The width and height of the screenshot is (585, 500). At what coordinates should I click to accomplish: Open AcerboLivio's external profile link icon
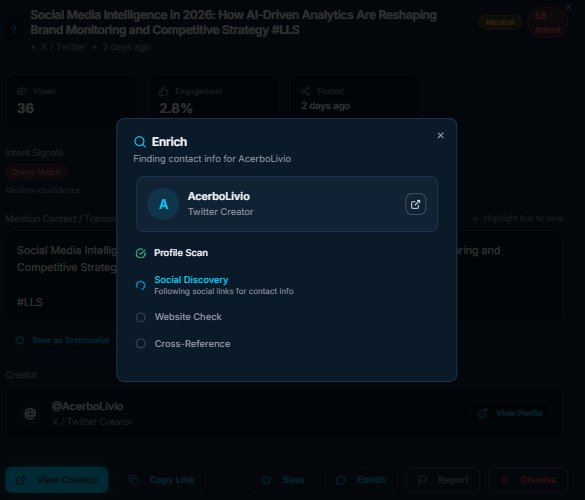[415, 204]
